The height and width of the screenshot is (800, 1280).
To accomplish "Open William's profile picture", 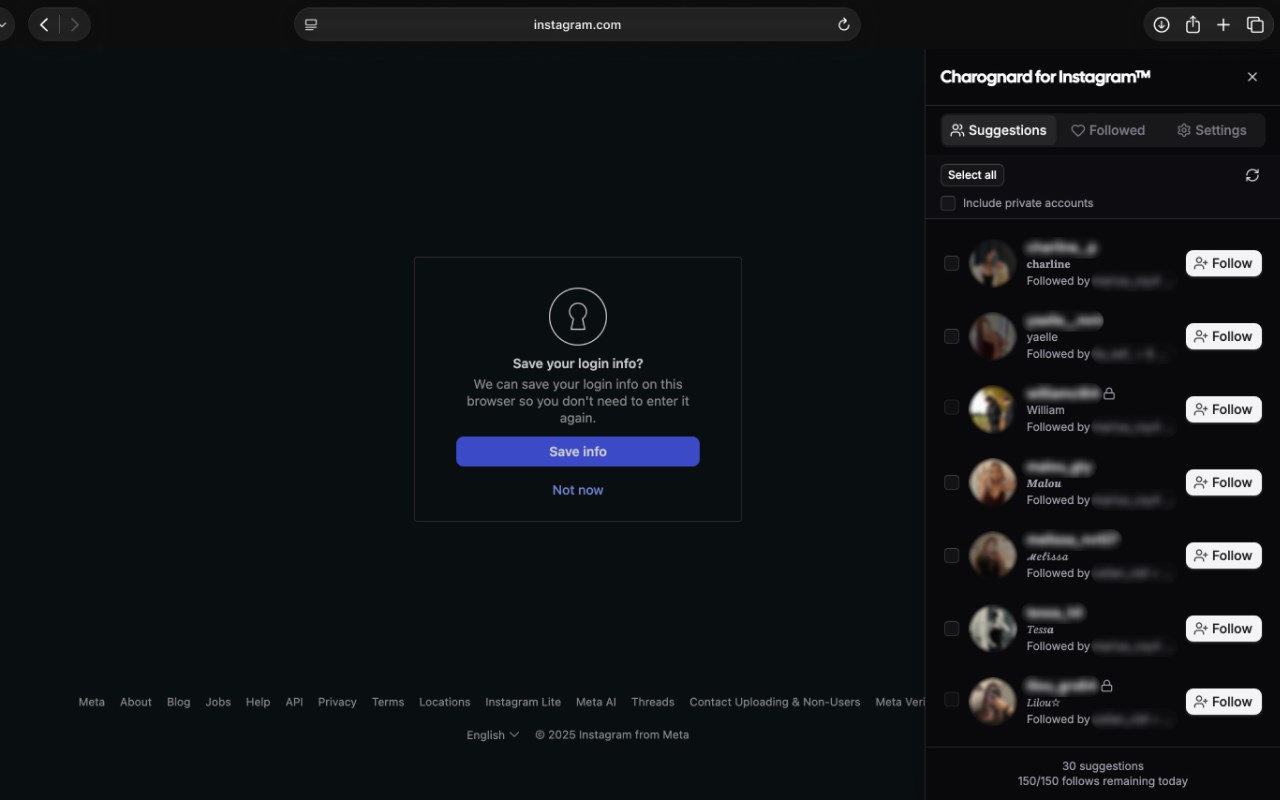I will [x=993, y=409].
